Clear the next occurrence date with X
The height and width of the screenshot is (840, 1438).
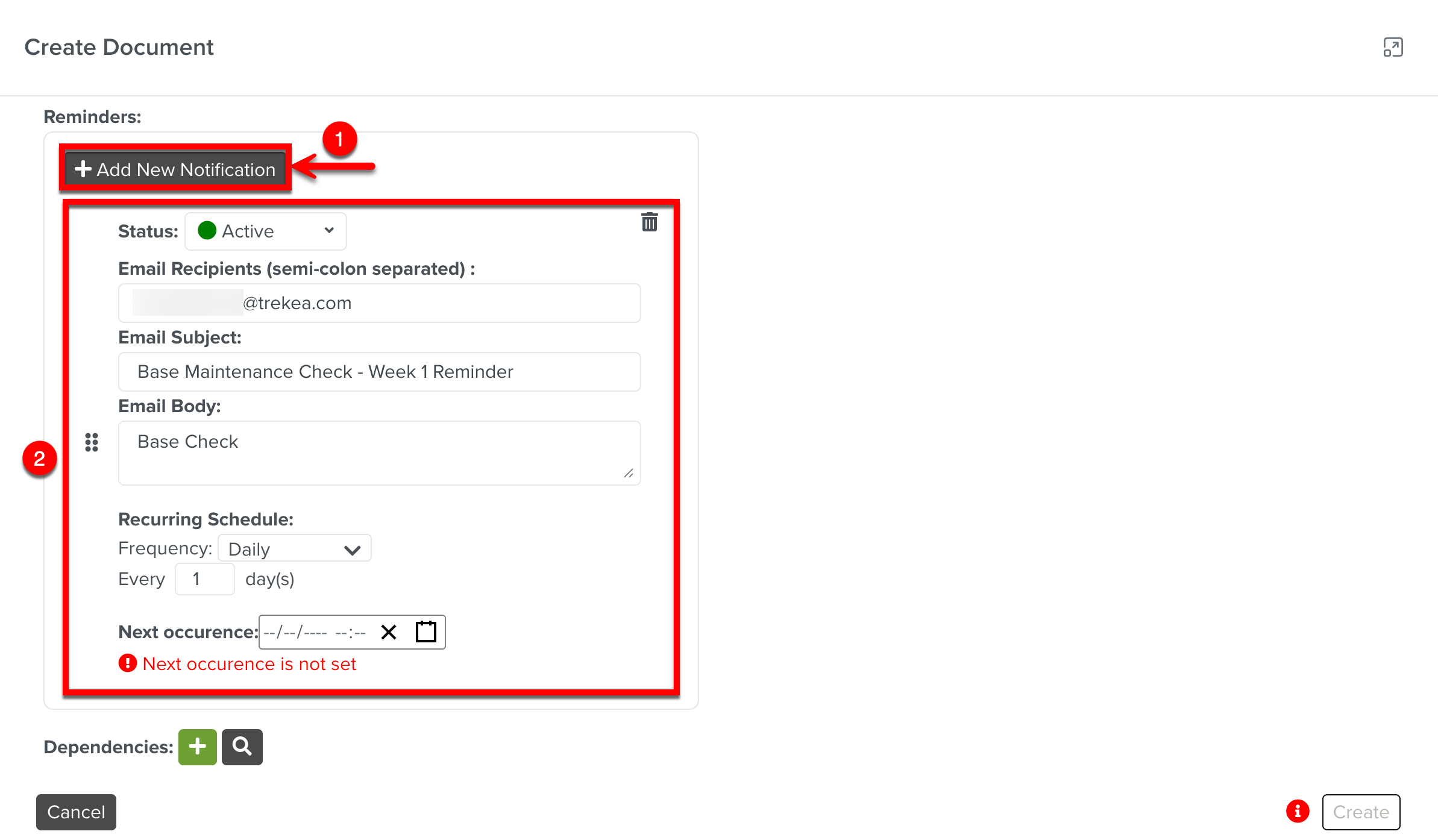tap(389, 632)
